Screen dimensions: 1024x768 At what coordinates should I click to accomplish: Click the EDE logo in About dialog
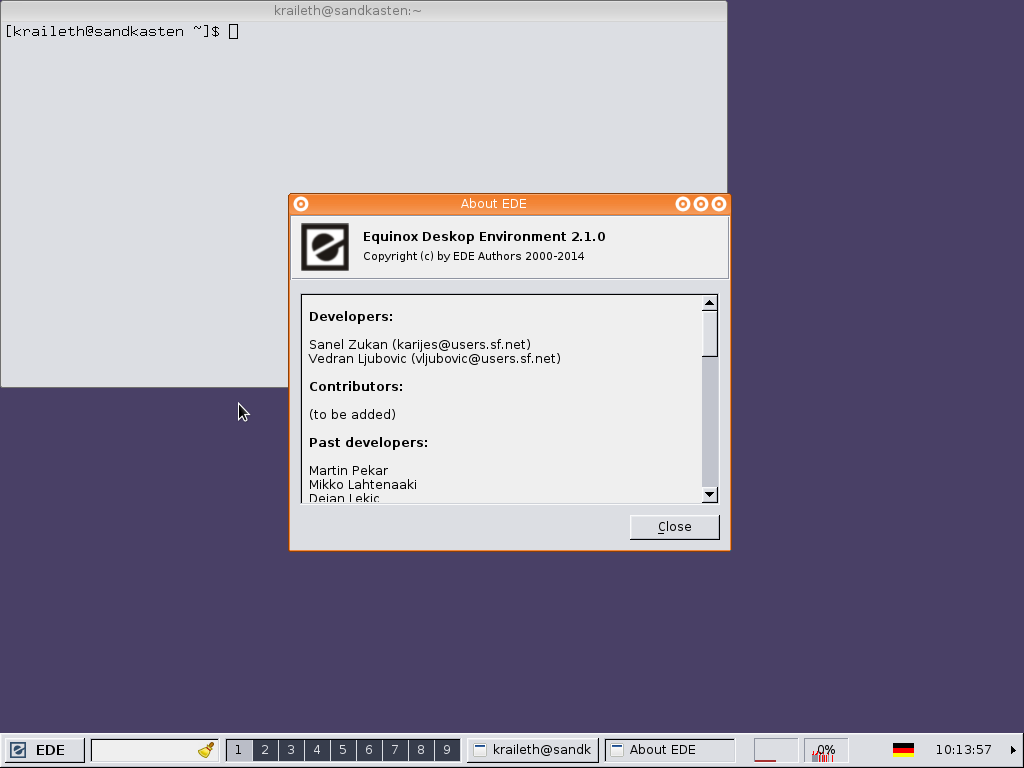(325, 247)
